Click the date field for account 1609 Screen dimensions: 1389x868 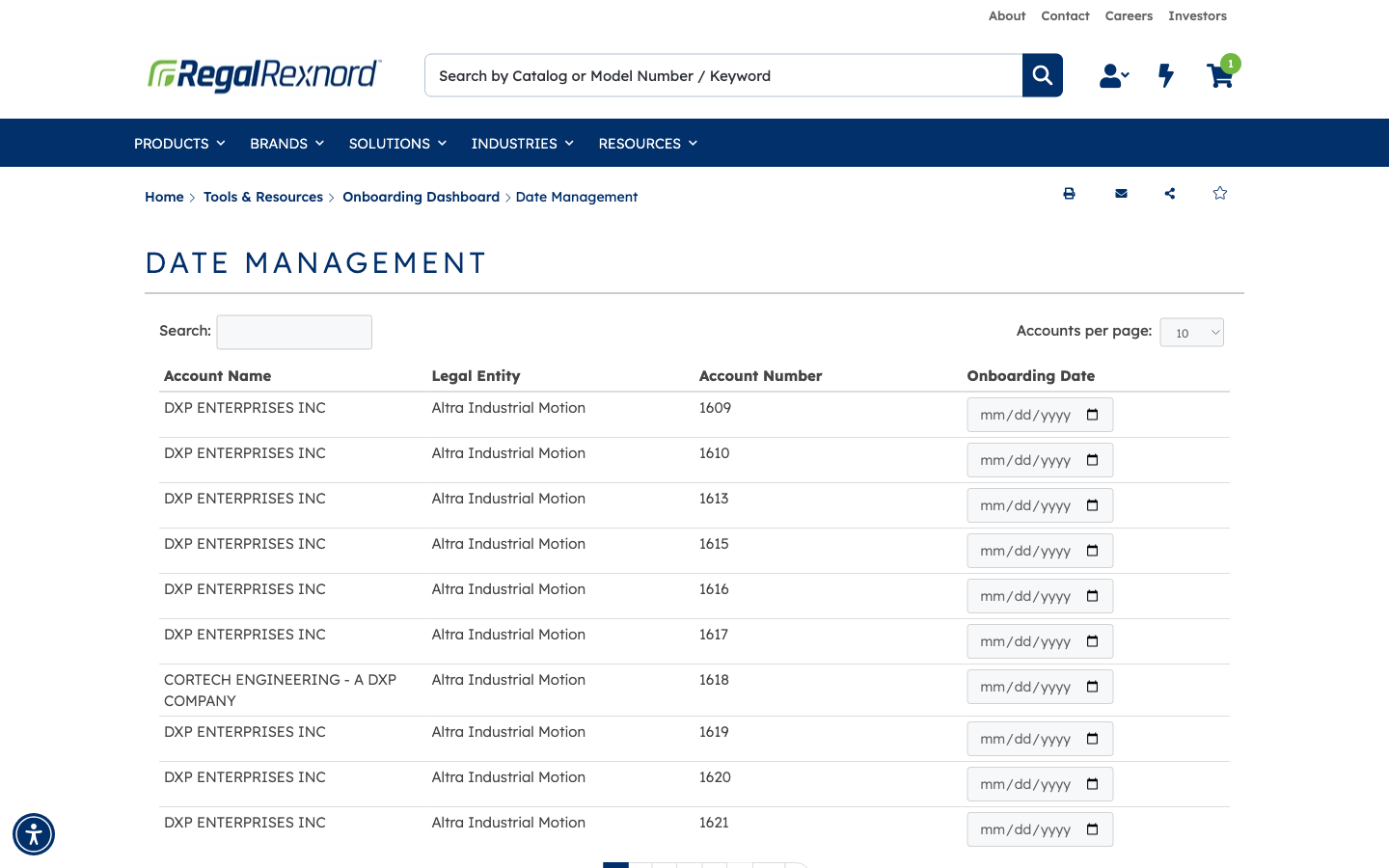coord(1040,415)
